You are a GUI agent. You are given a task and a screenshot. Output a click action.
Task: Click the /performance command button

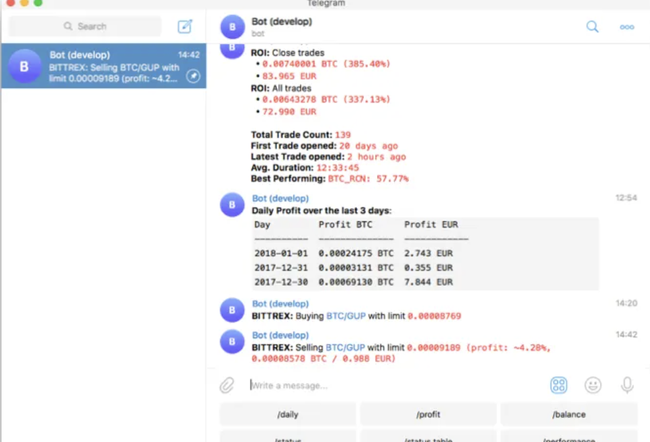pos(569,436)
